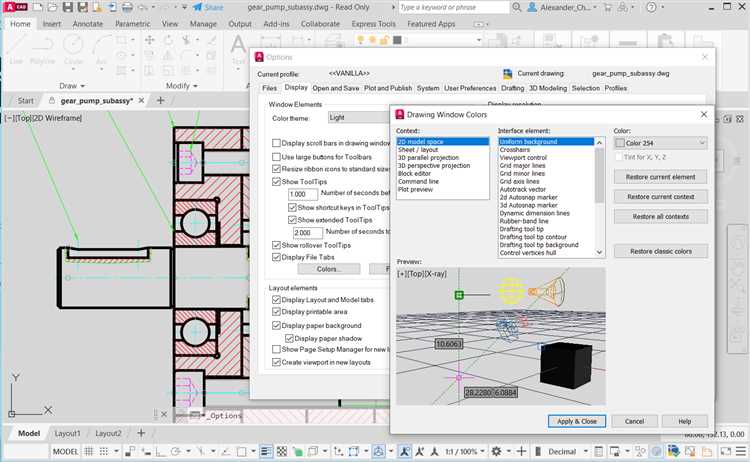Add a new layout with plus icon
The height and width of the screenshot is (462, 750).
pyautogui.click(x=141, y=433)
